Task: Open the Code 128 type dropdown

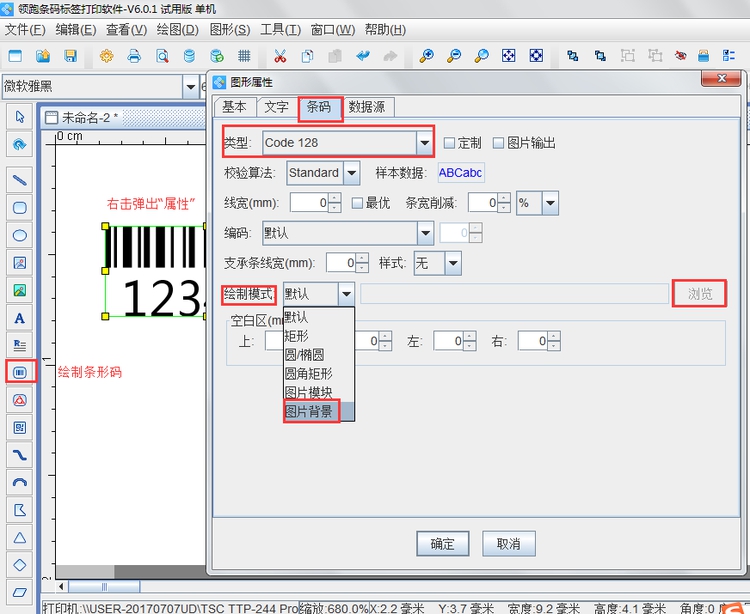Action: [x=424, y=143]
